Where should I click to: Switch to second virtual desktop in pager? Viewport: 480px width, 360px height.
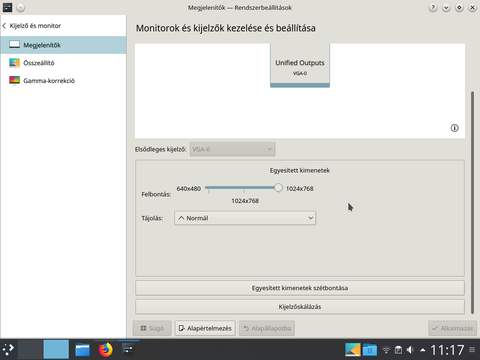(56, 349)
